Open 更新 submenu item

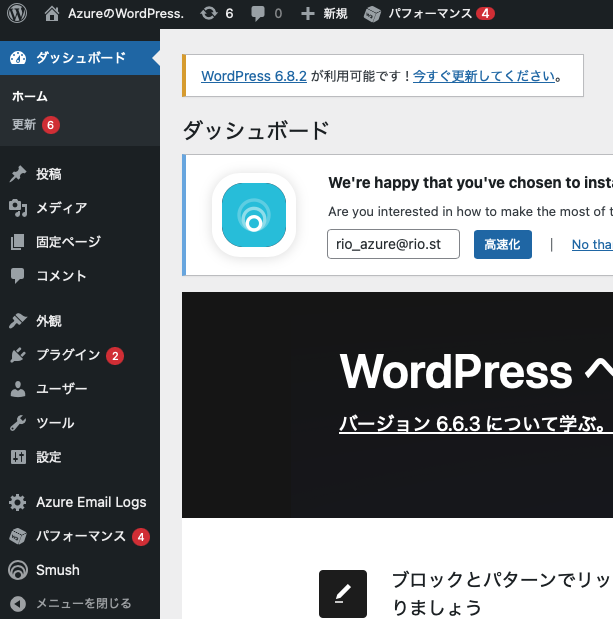(x=24, y=125)
